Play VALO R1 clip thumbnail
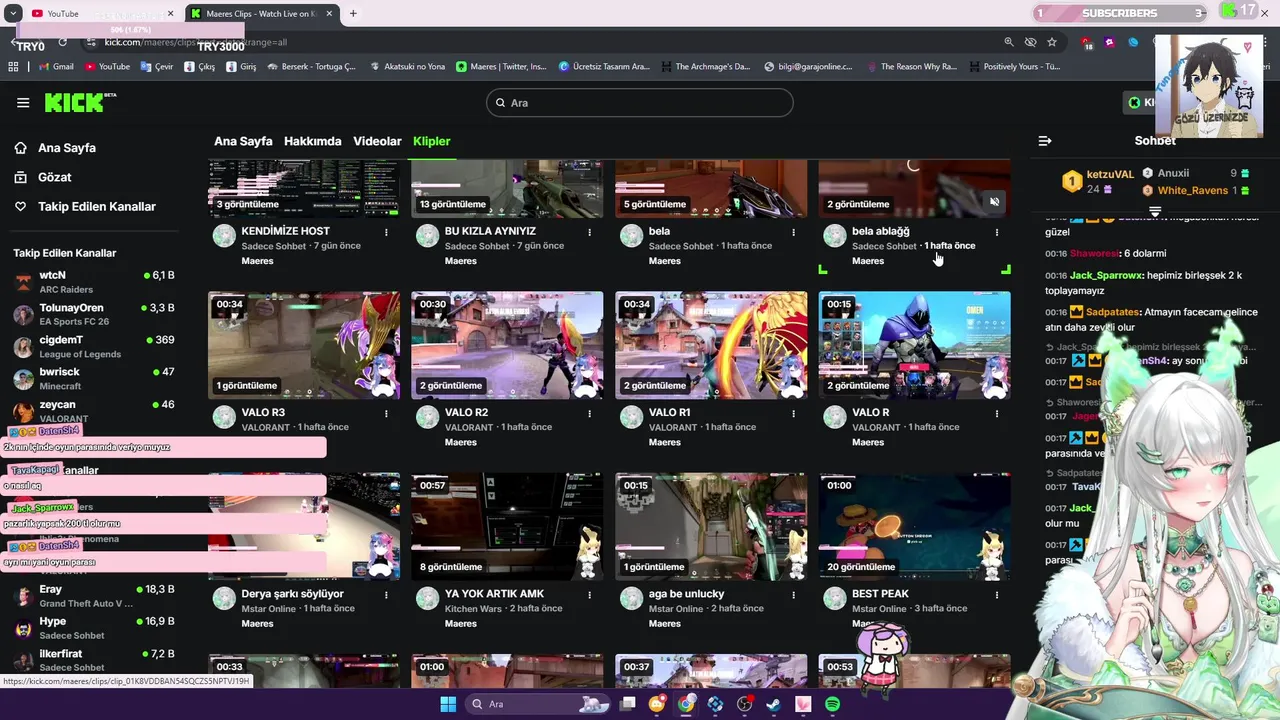1280x720 pixels. [x=711, y=345]
